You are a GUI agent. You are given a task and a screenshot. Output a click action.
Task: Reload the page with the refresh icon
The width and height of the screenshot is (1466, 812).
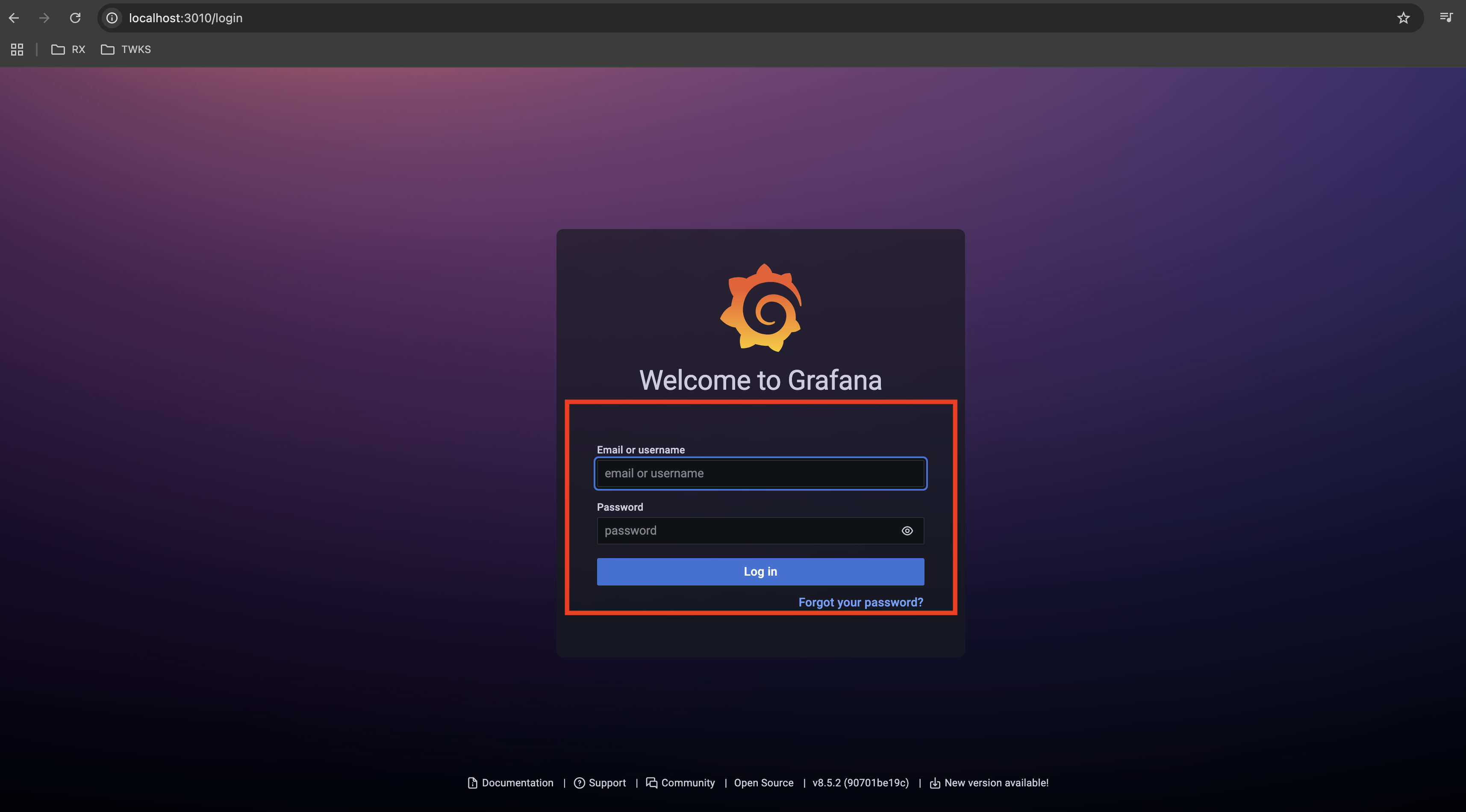[x=75, y=18]
